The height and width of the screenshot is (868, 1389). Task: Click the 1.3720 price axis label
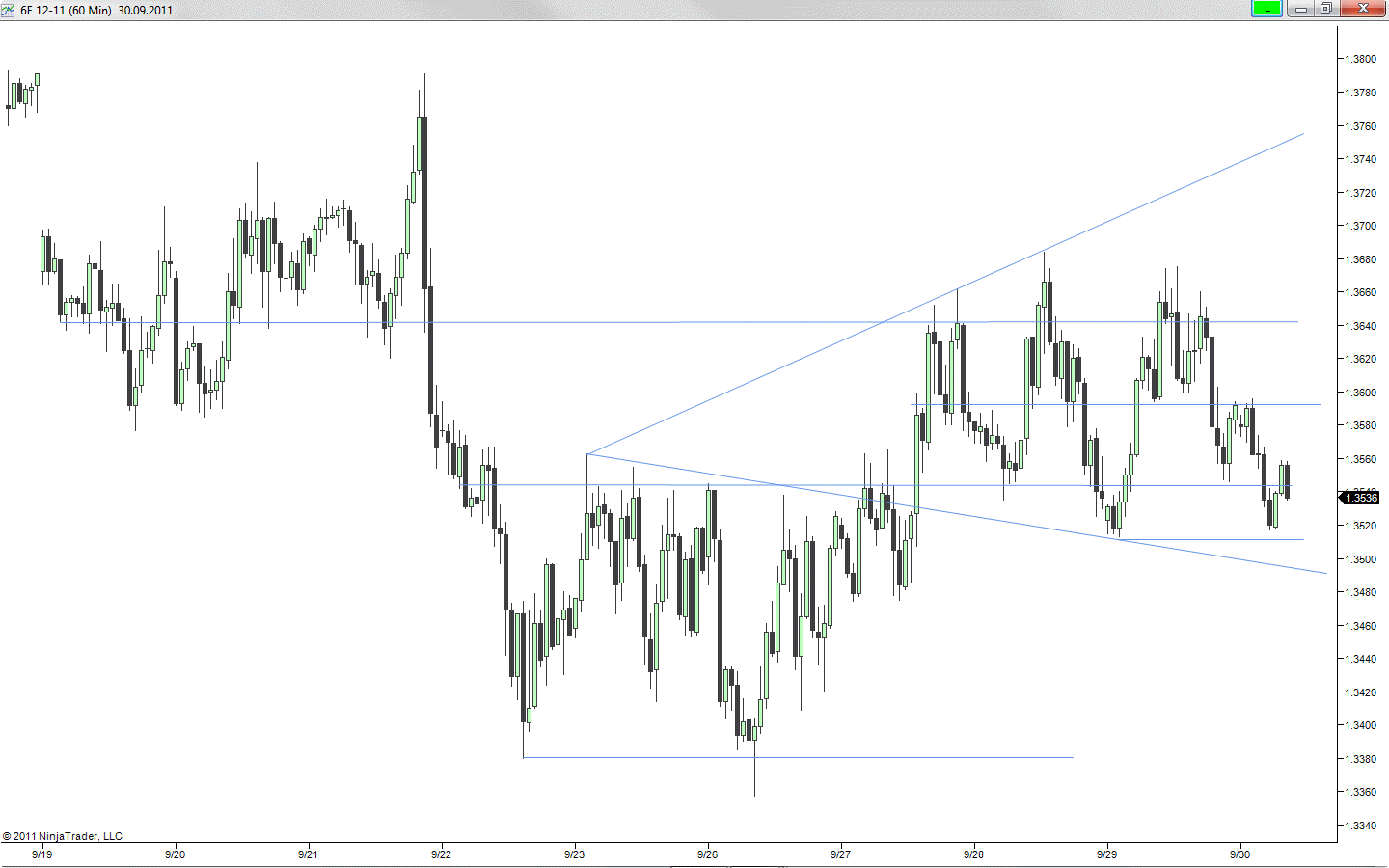1361,193
